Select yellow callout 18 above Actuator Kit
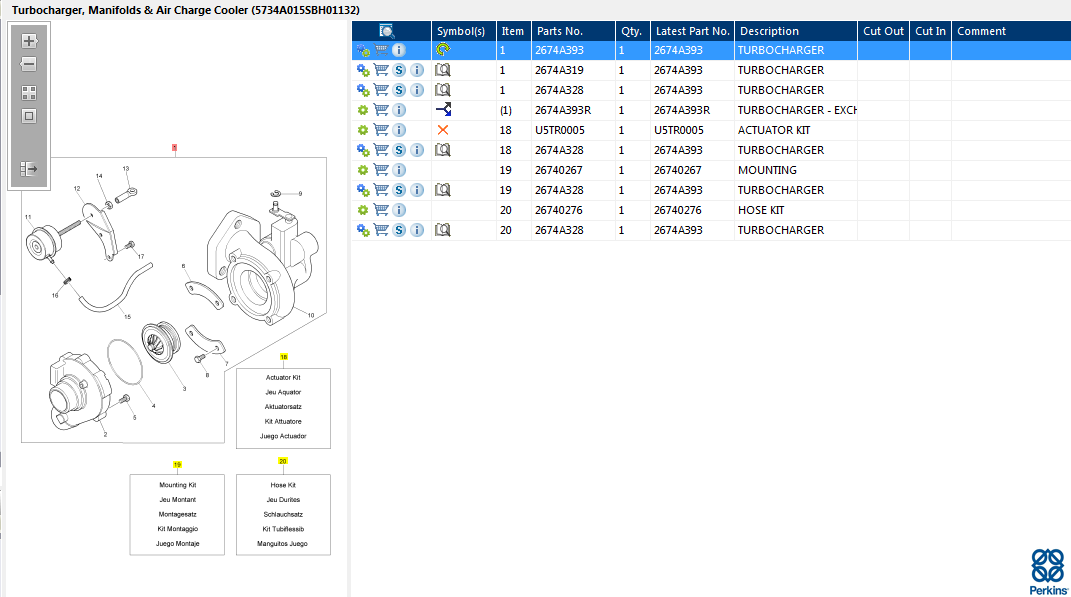Viewport: 1071px width, 597px height. pos(283,357)
